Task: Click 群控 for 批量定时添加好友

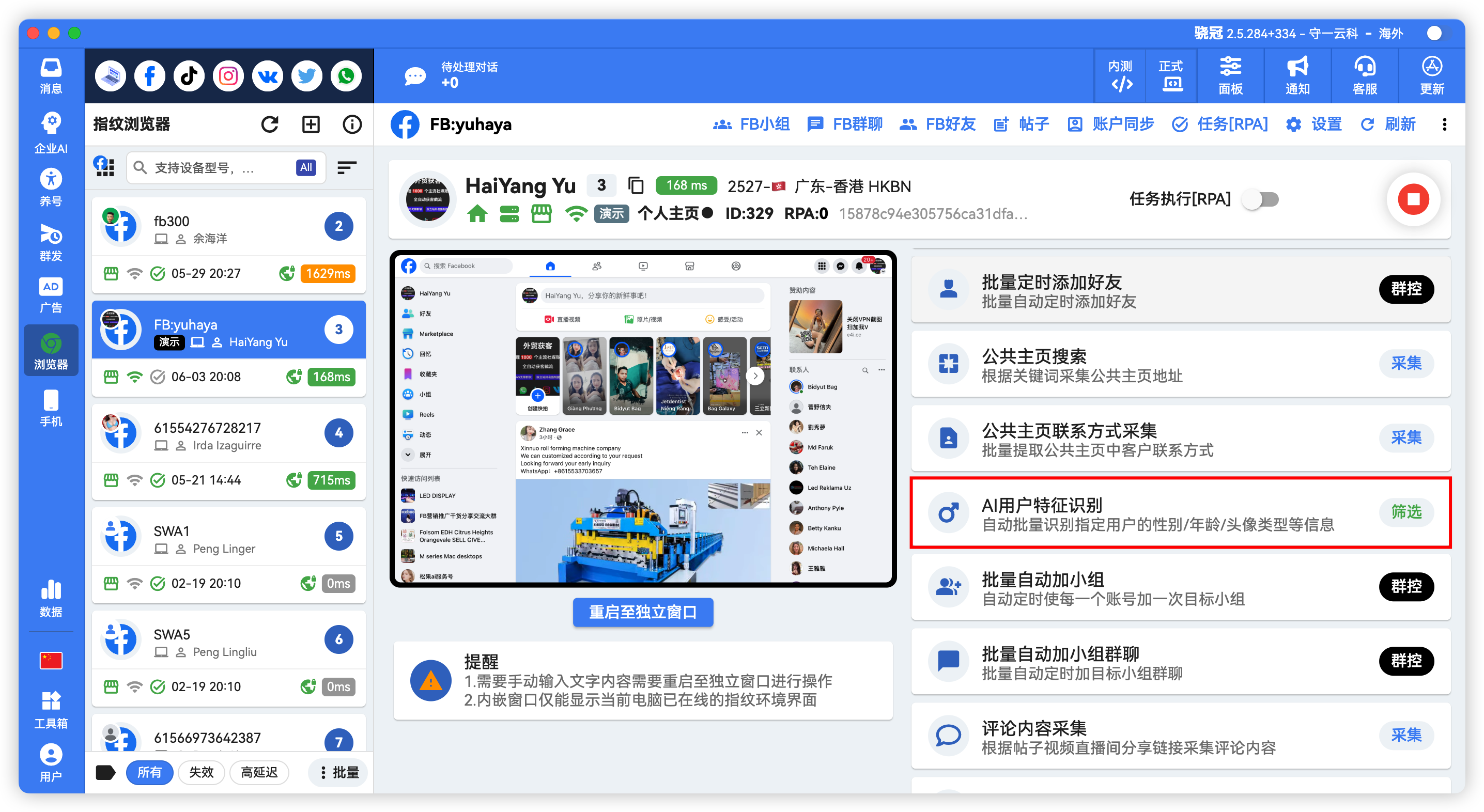Action: [1406, 289]
